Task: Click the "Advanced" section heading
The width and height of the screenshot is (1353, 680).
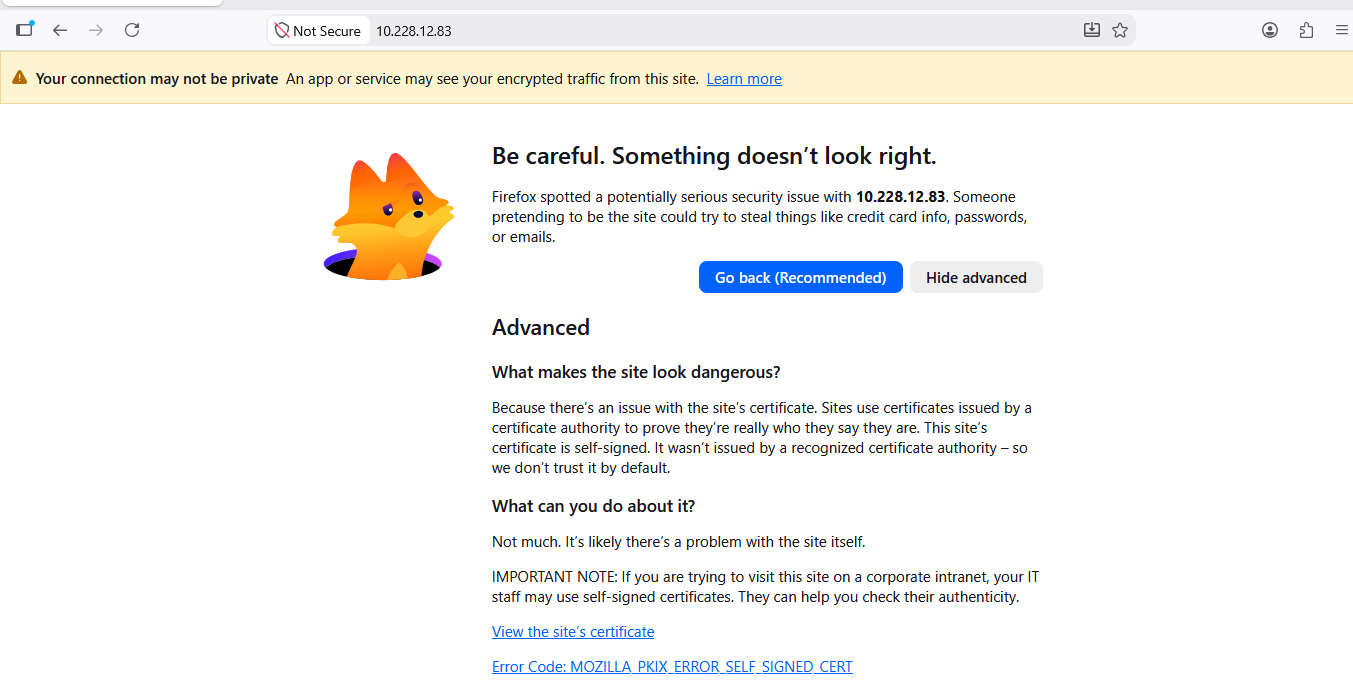Action: (x=541, y=328)
